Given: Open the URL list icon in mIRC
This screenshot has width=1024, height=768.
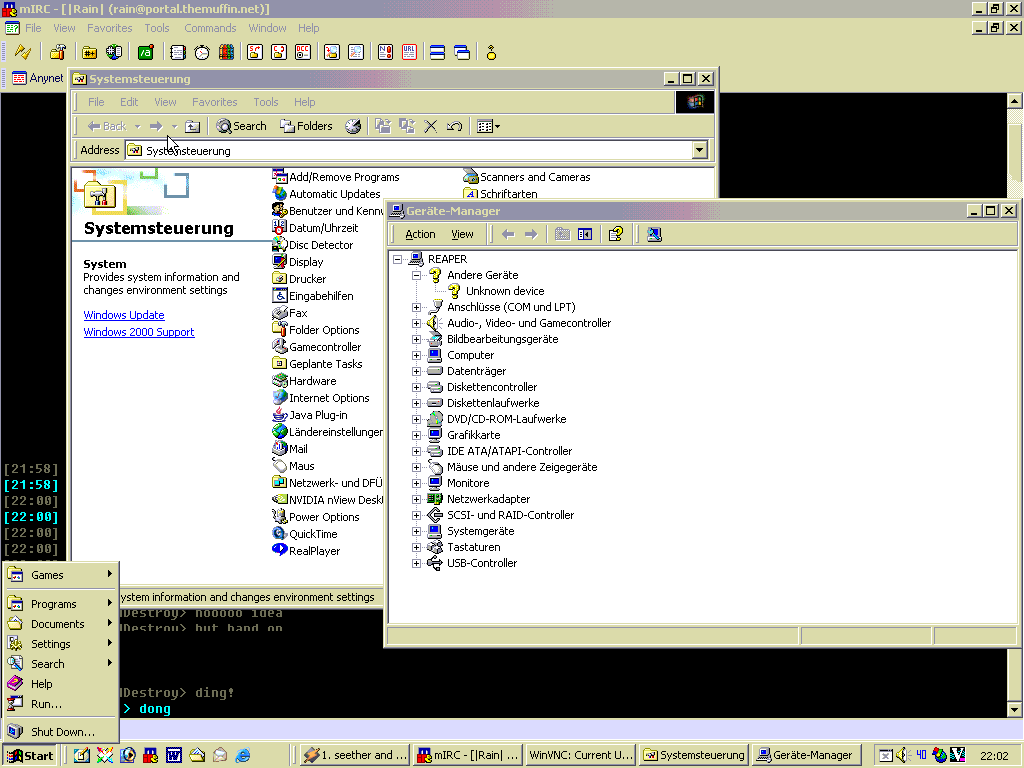Looking at the screenshot, I should pos(409,52).
